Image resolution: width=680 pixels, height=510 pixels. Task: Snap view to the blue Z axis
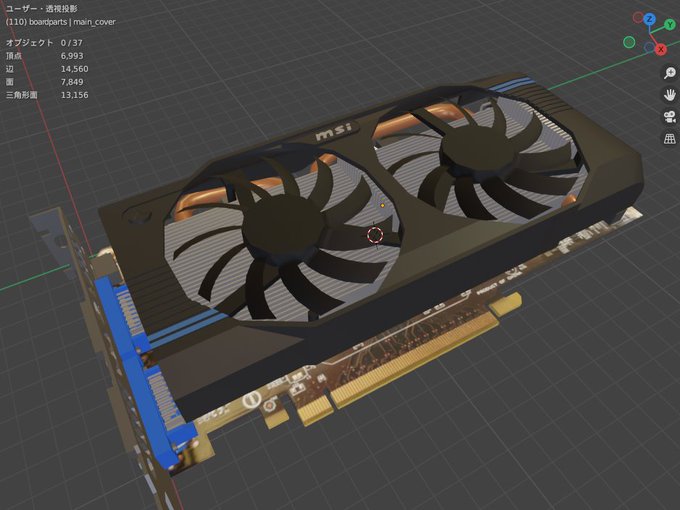click(x=649, y=20)
